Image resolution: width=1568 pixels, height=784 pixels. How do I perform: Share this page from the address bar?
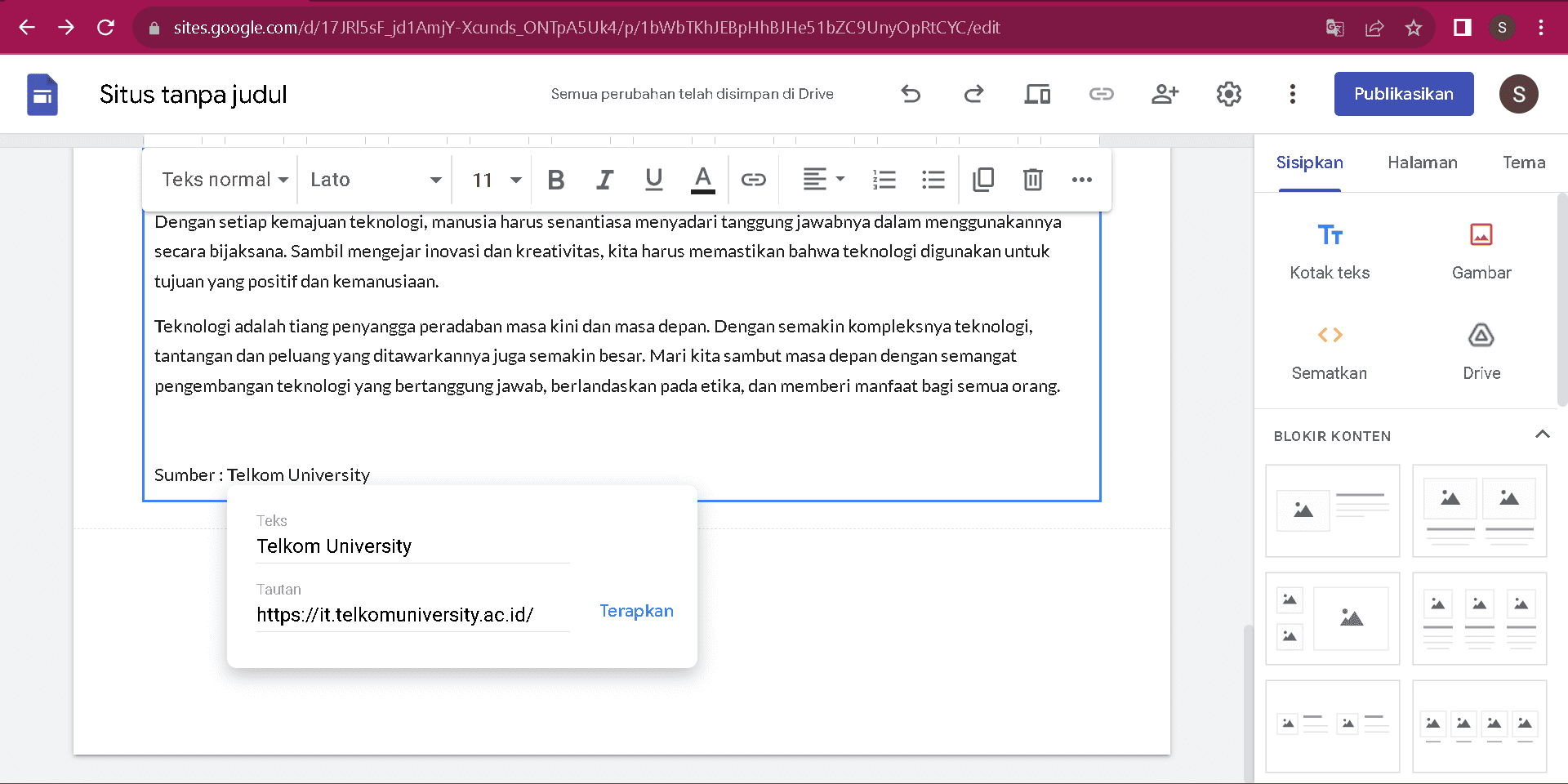[x=1374, y=28]
